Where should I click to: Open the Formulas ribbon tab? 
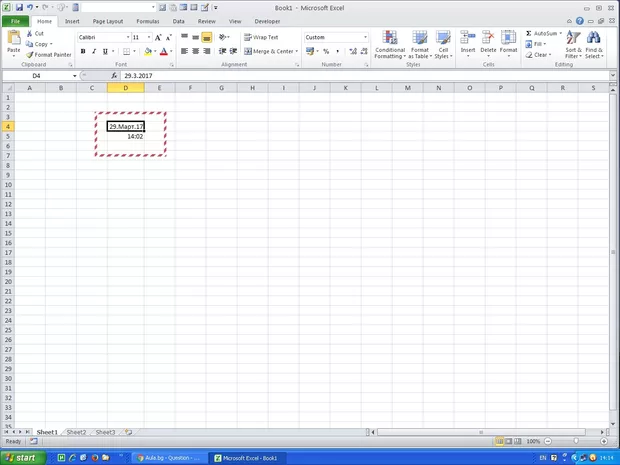tap(147, 20)
